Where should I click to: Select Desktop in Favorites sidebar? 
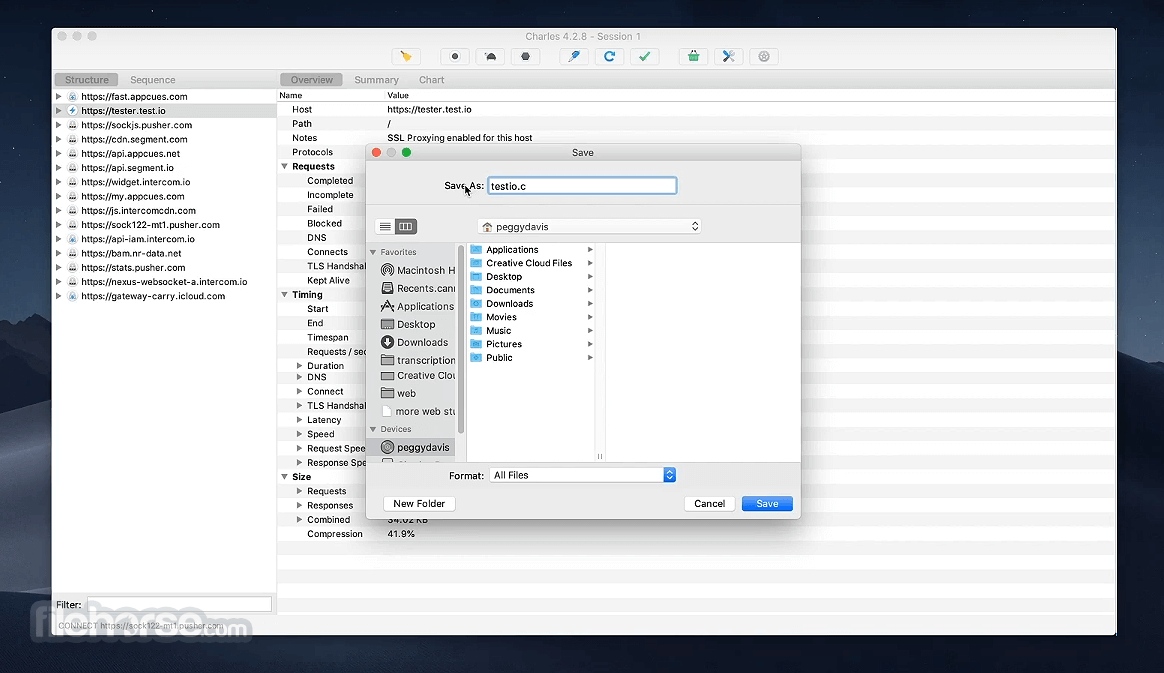click(409, 324)
